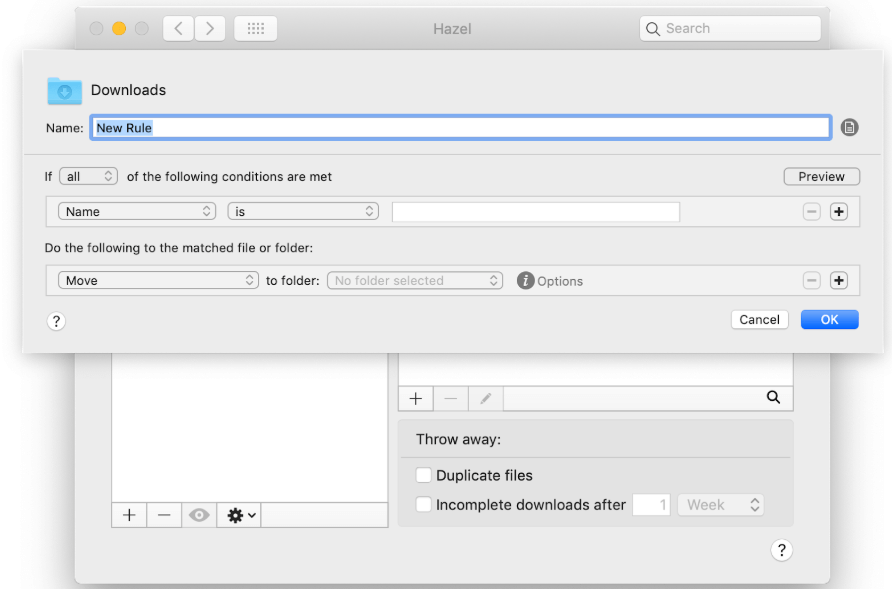The image size is (892, 589).
Task: Click inside the condition value text field
Action: (535, 211)
